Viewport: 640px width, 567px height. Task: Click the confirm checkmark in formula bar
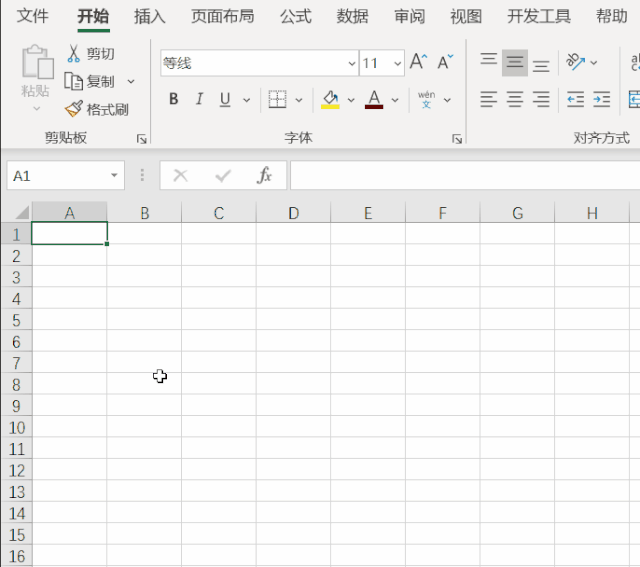223,176
